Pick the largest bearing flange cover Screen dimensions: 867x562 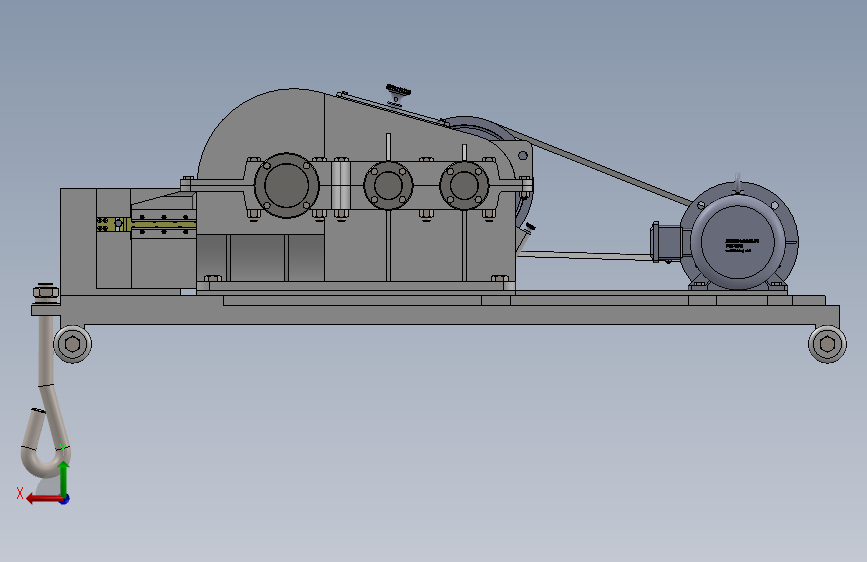point(286,185)
